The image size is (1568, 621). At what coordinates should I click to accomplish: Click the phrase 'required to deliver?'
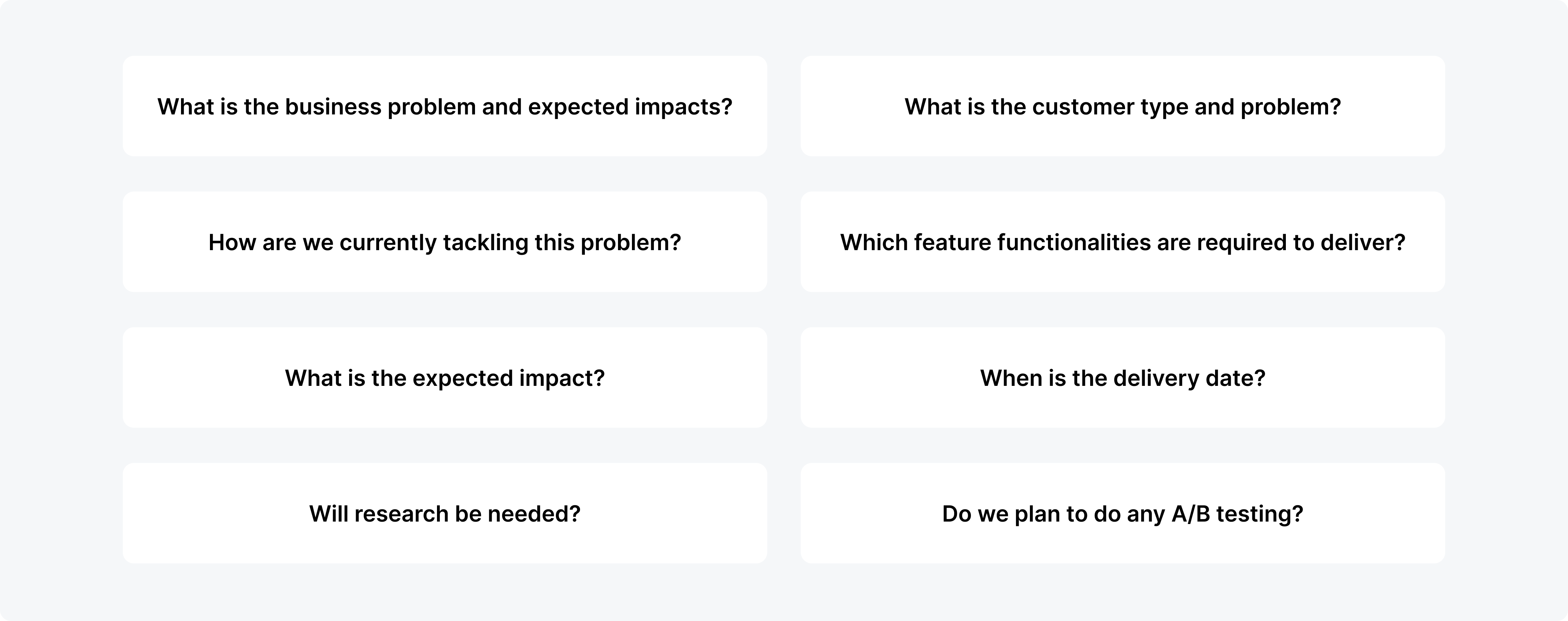click(x=1302, y=242)
